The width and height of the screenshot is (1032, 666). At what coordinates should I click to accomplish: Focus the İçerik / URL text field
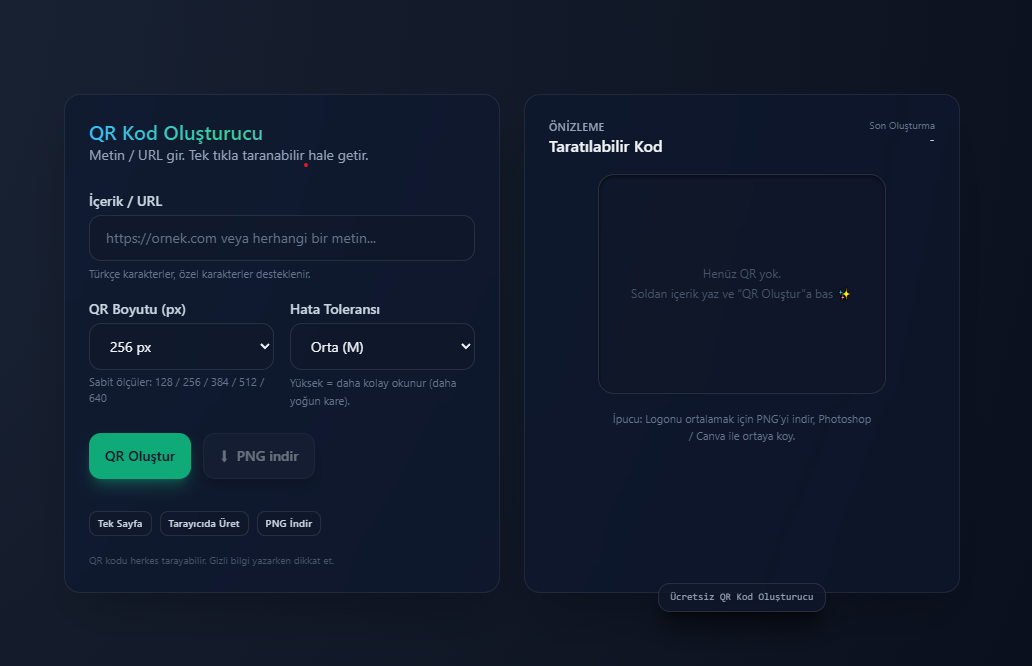[281, 239]
